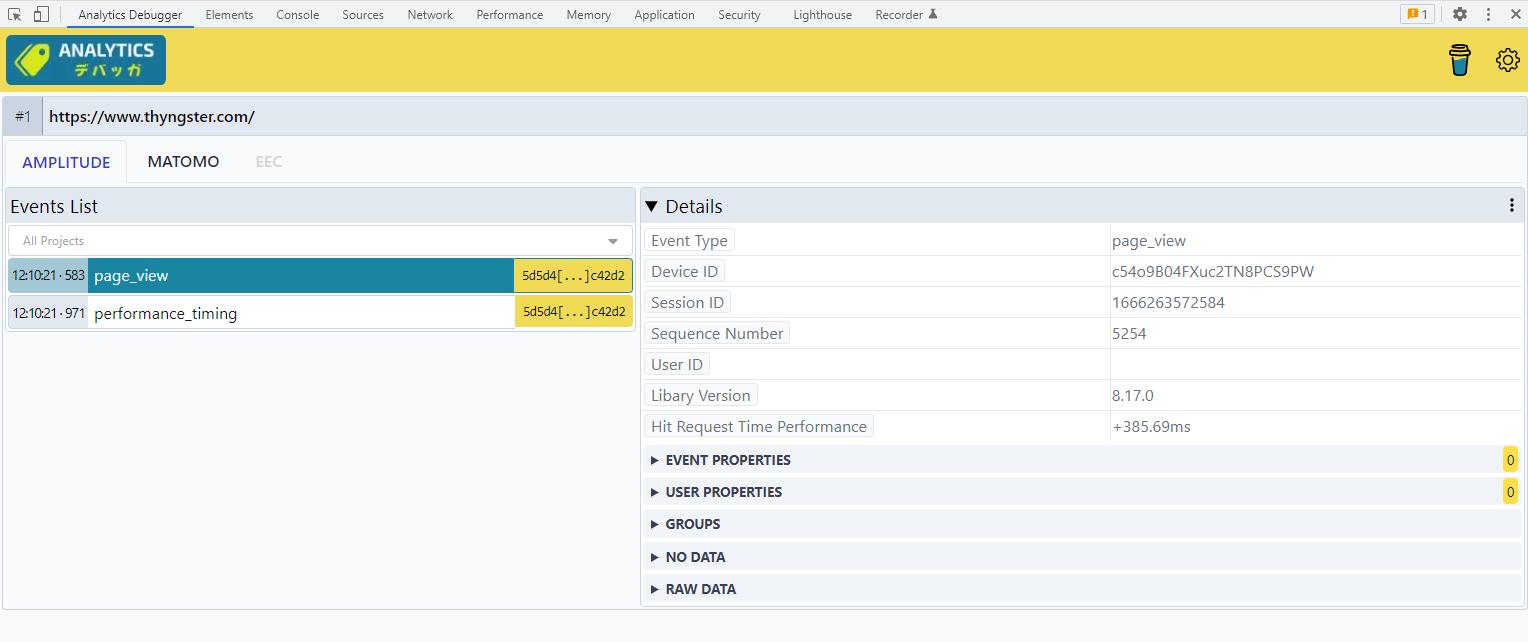
Task: Select the inspect element cursor icon
Action: click(15, 14)
